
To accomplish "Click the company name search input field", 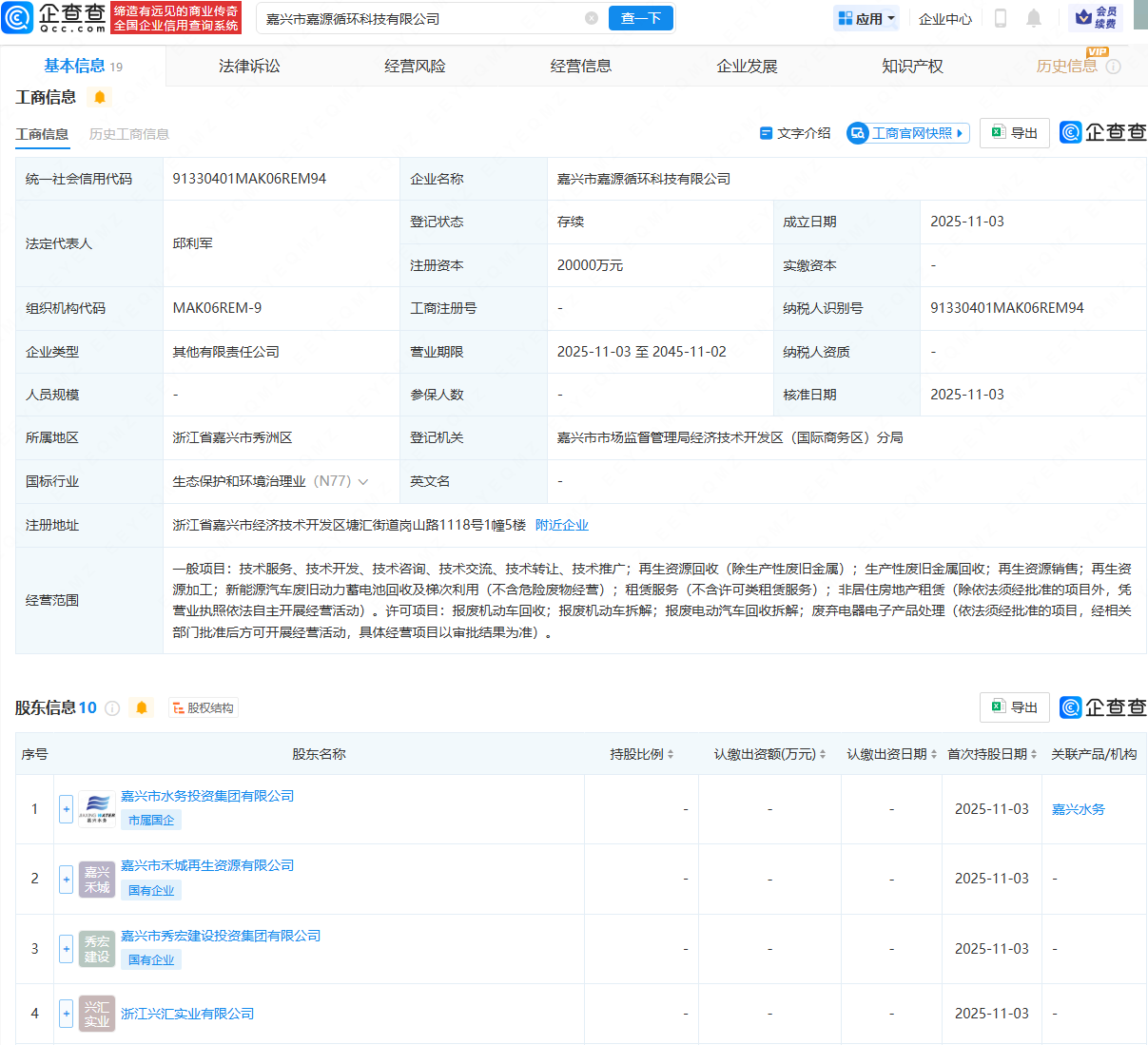I will 418,18.
